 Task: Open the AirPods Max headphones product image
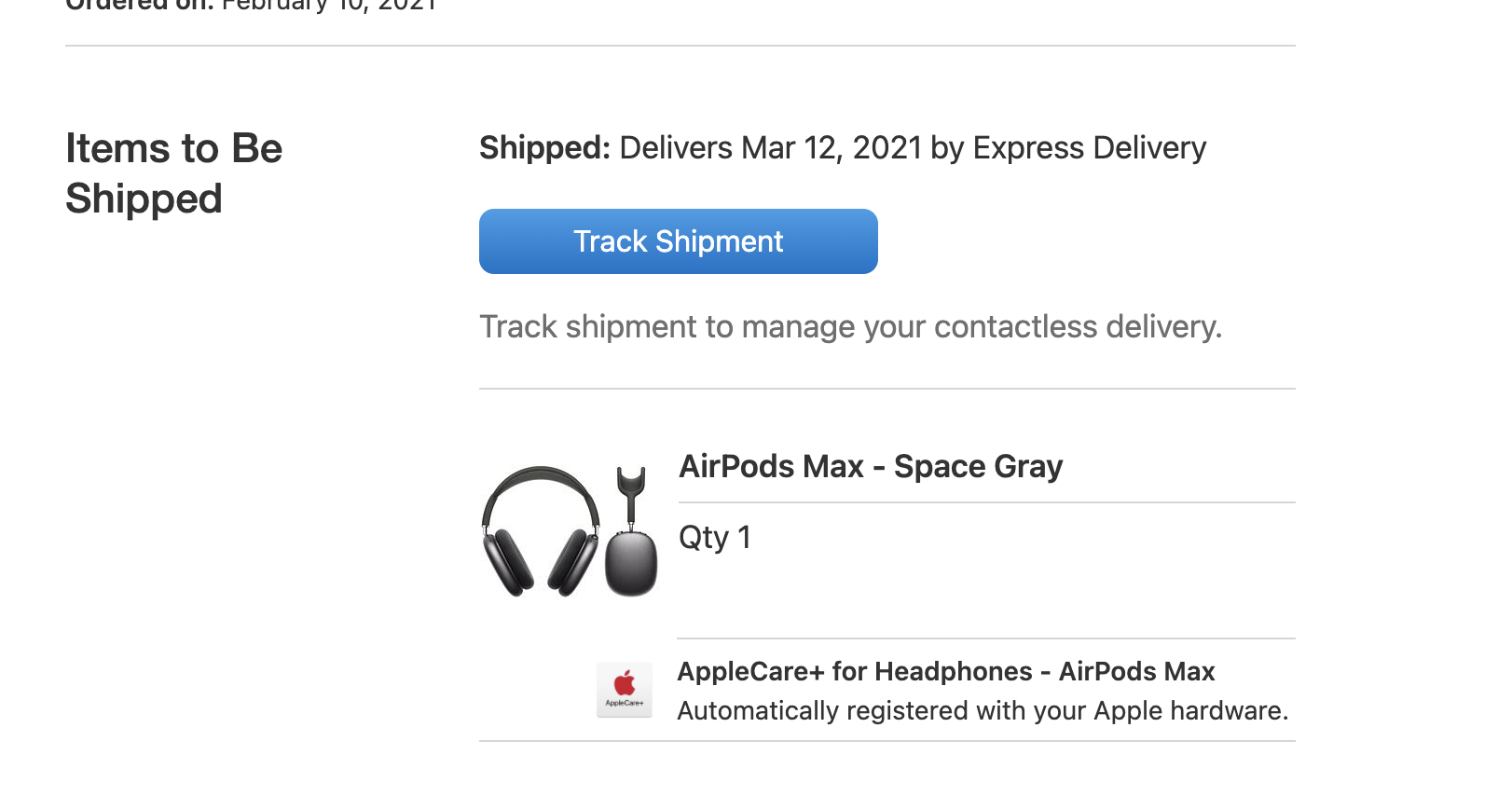(541, 530)
